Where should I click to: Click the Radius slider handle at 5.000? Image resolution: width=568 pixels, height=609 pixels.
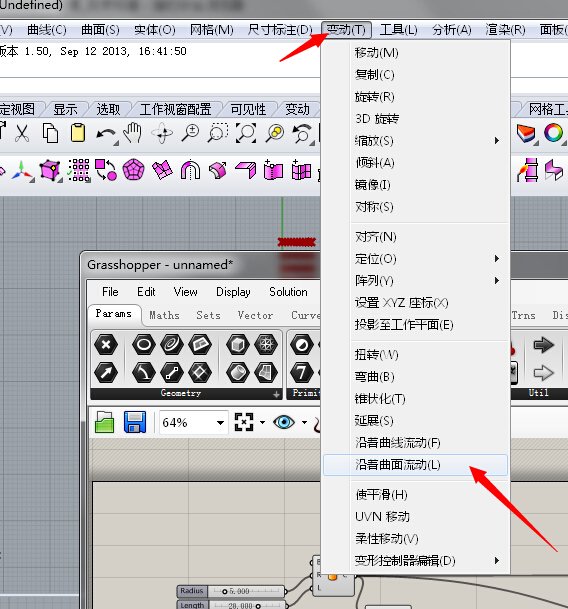224,592
